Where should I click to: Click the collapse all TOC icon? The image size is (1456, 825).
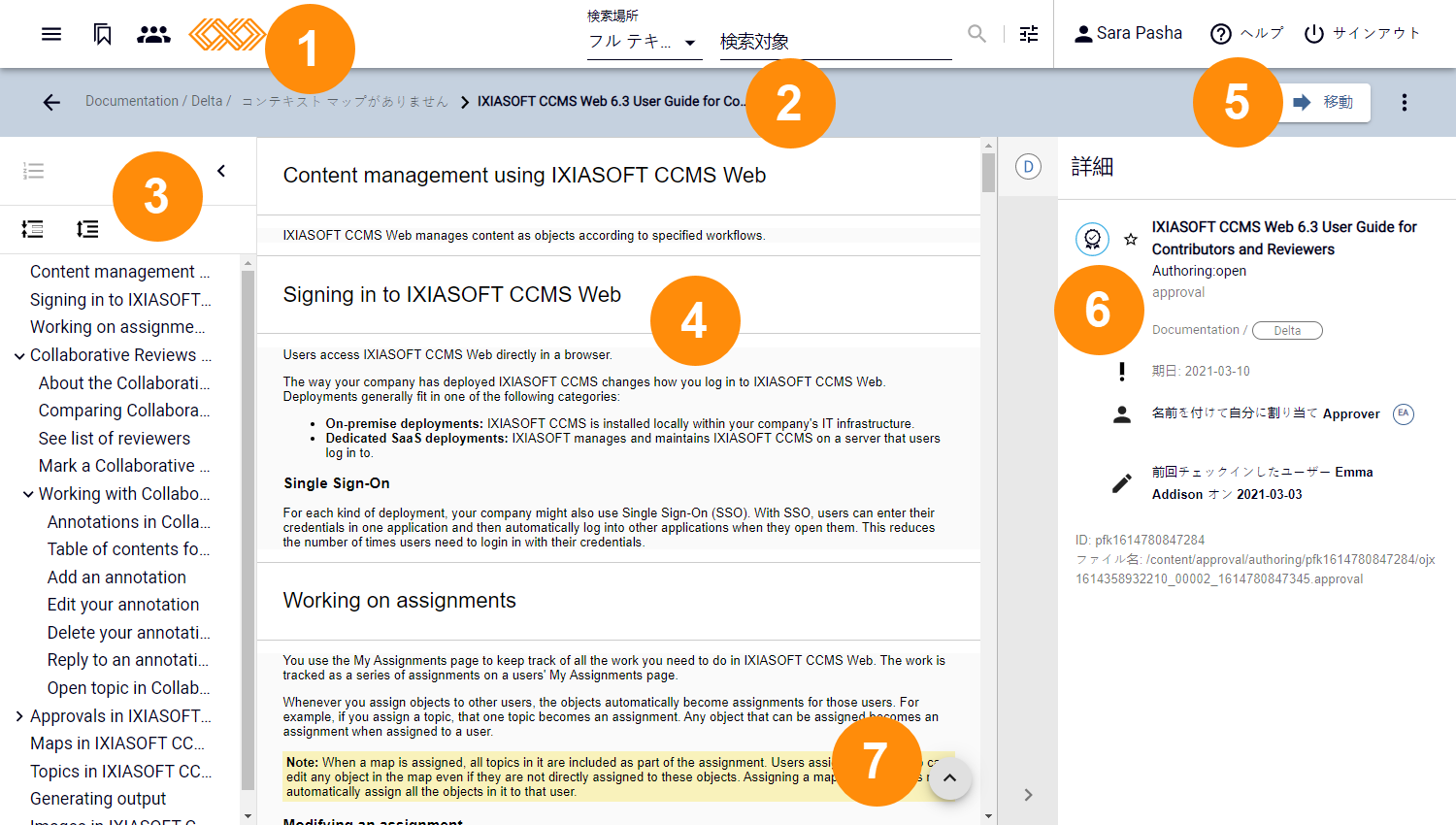87,229
